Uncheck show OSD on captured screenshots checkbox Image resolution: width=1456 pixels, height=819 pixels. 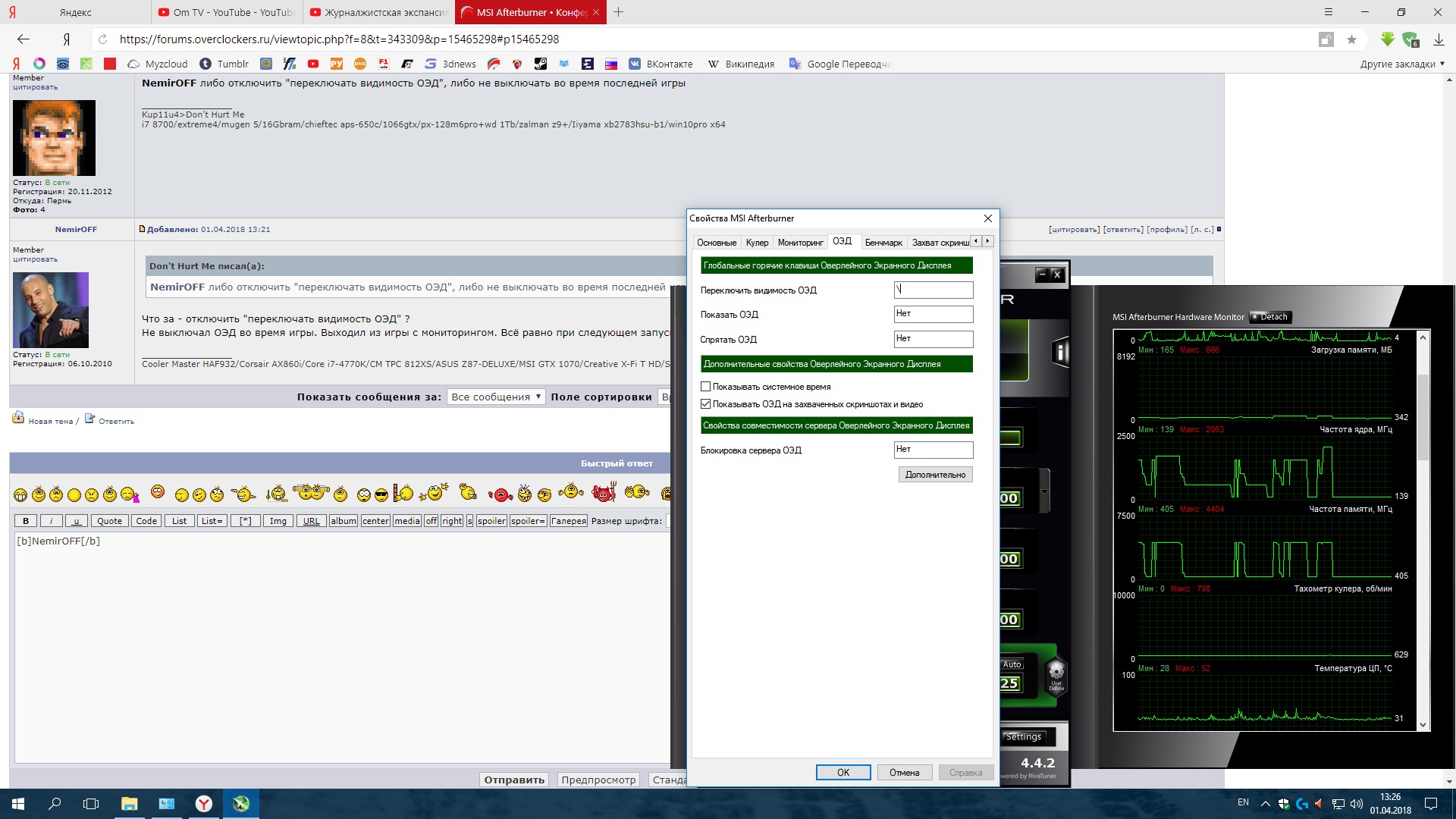[x=706, y=404]
